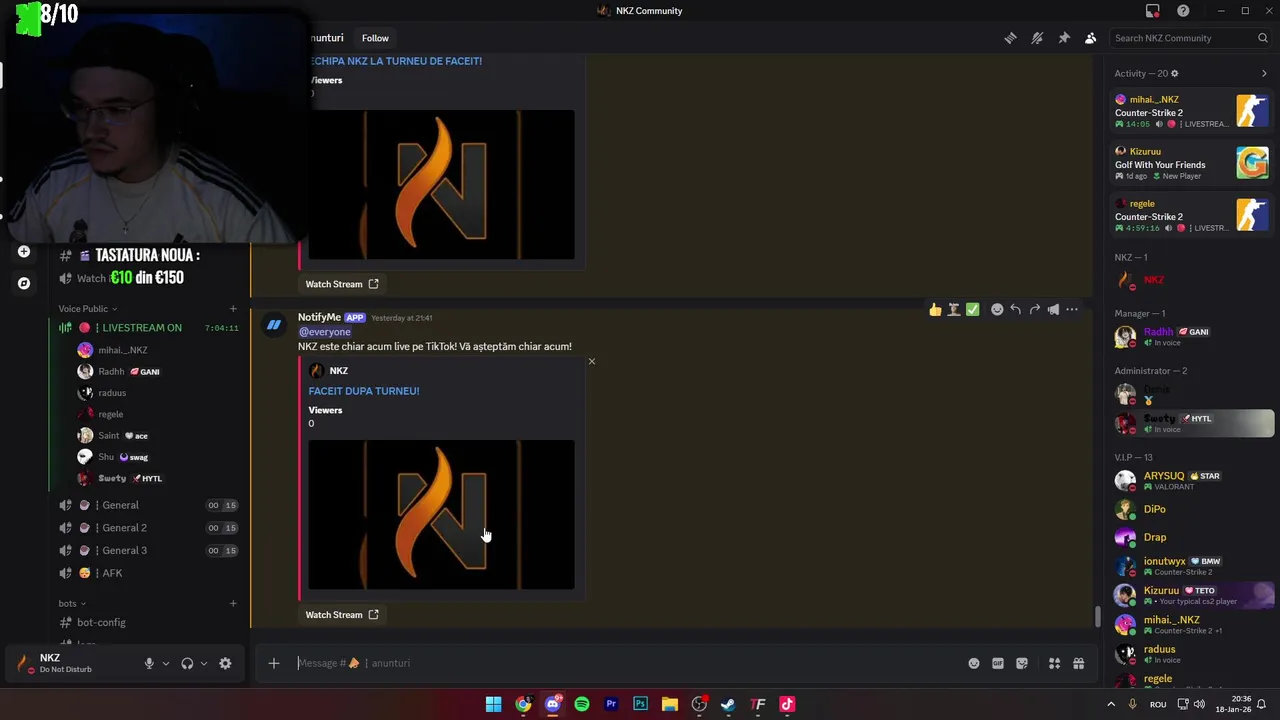Open pinned messages icon
Image resolution: width=1280 pixels, height=720 pixels.
(x=1064, y=38)
